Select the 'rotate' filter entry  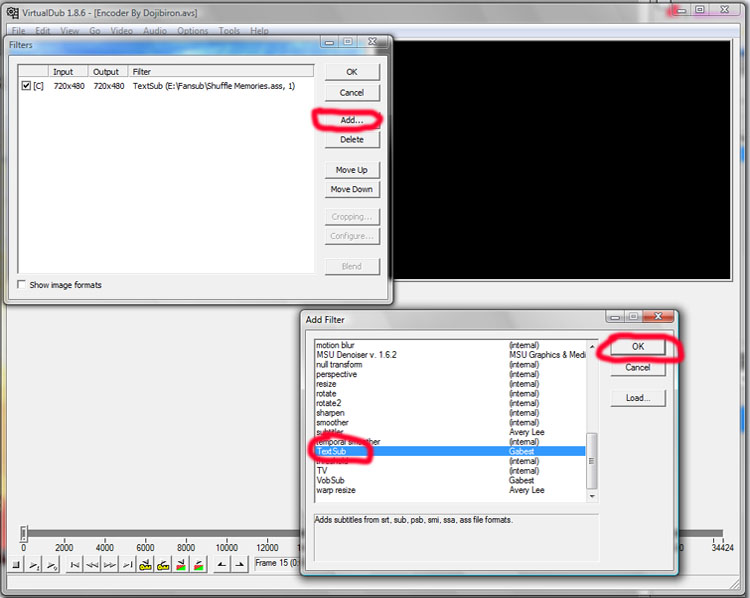coord(450,394)
